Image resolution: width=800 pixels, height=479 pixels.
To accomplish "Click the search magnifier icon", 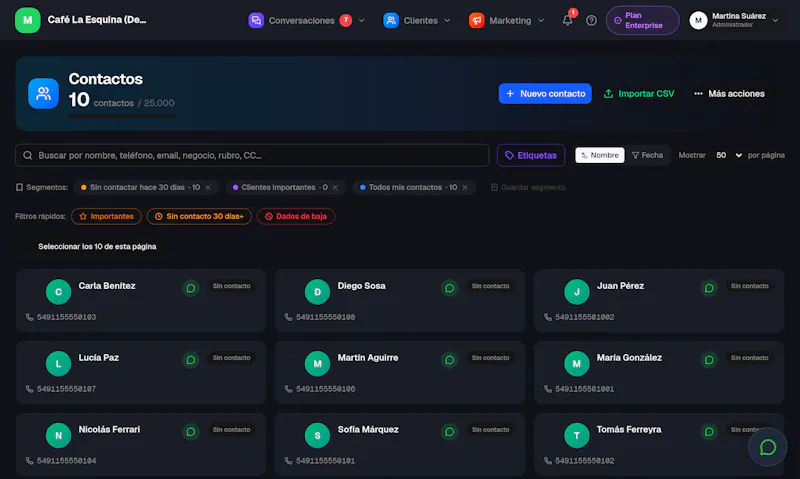I will [x=28, y=155].
